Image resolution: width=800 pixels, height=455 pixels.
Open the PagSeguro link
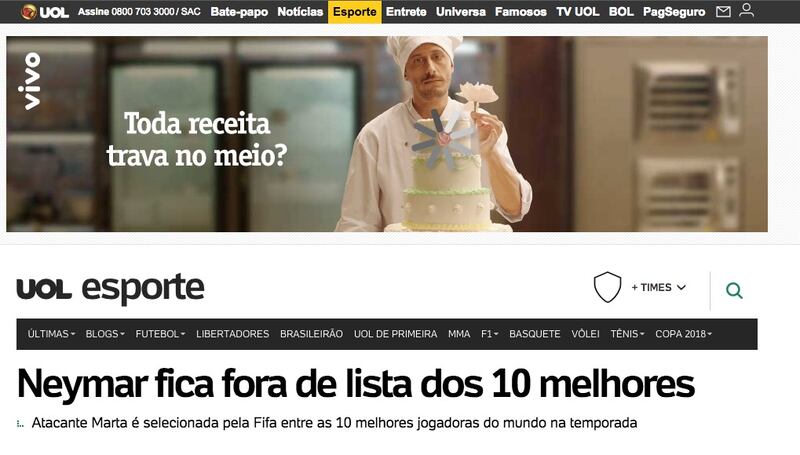coord(674,12)
